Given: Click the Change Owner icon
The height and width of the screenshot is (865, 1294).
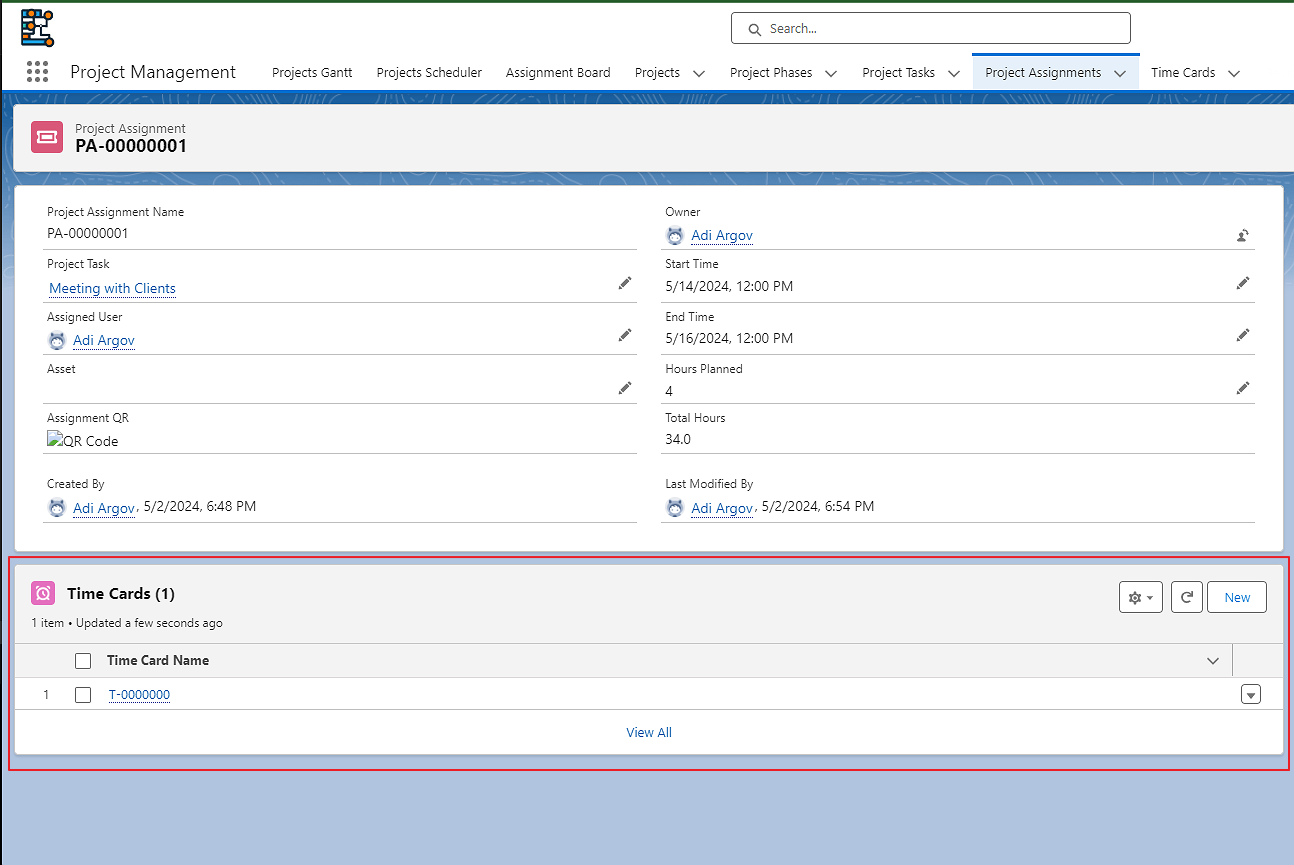Looking at the screenshot, I should pos(1242,236).
